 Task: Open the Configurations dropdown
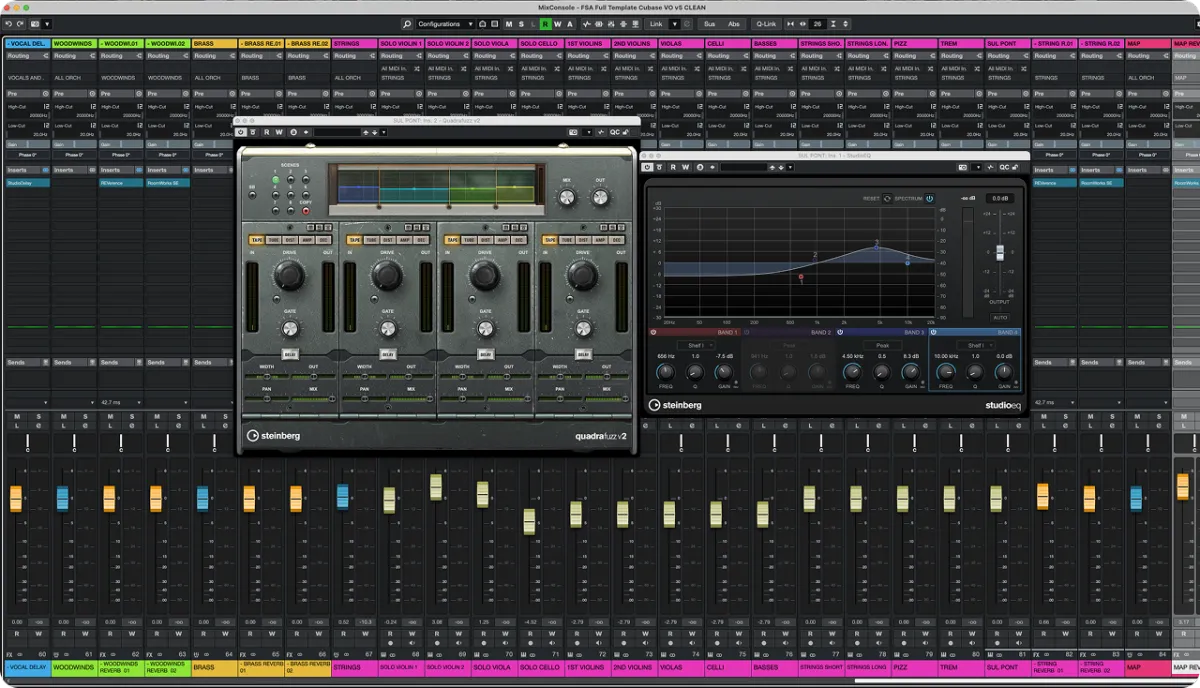coord(444,24)
